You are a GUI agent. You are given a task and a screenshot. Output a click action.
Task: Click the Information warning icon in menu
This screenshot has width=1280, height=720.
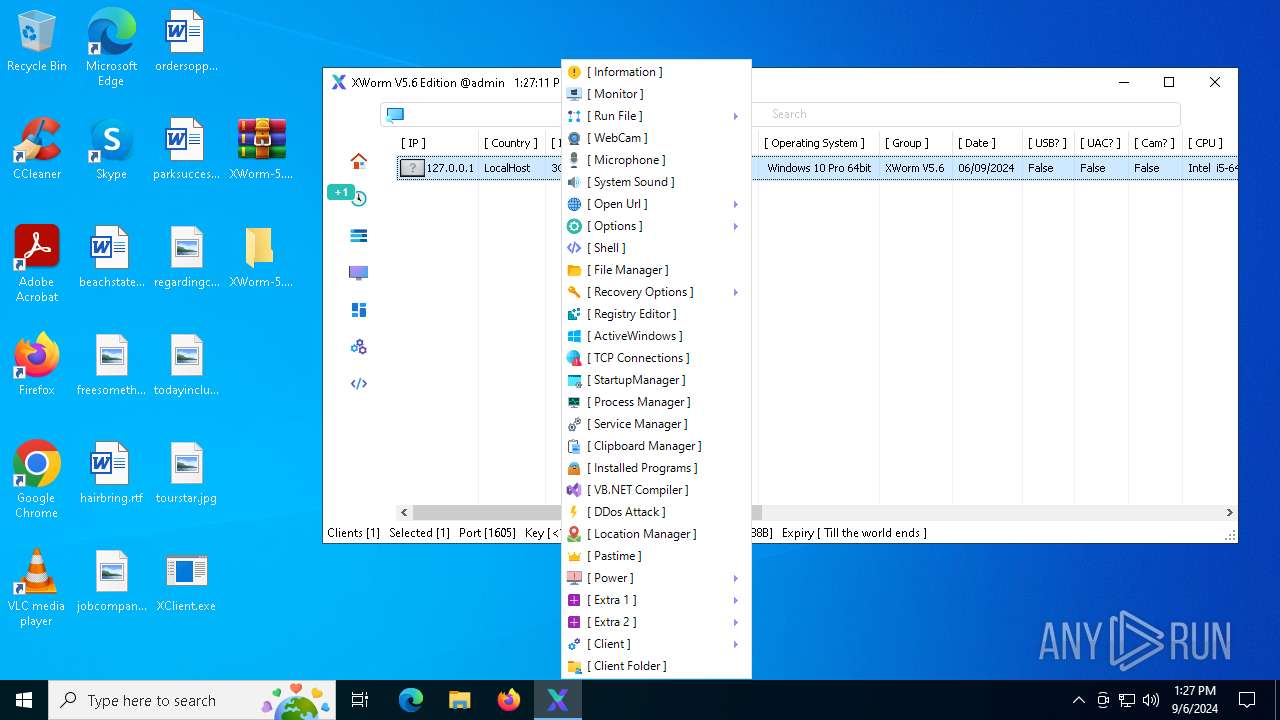click(x=574, y=72)
